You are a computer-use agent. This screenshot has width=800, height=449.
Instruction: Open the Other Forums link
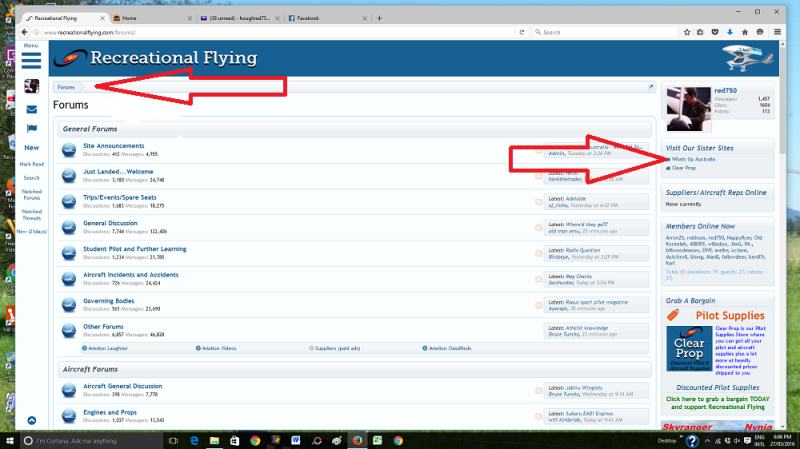[103, 327]
